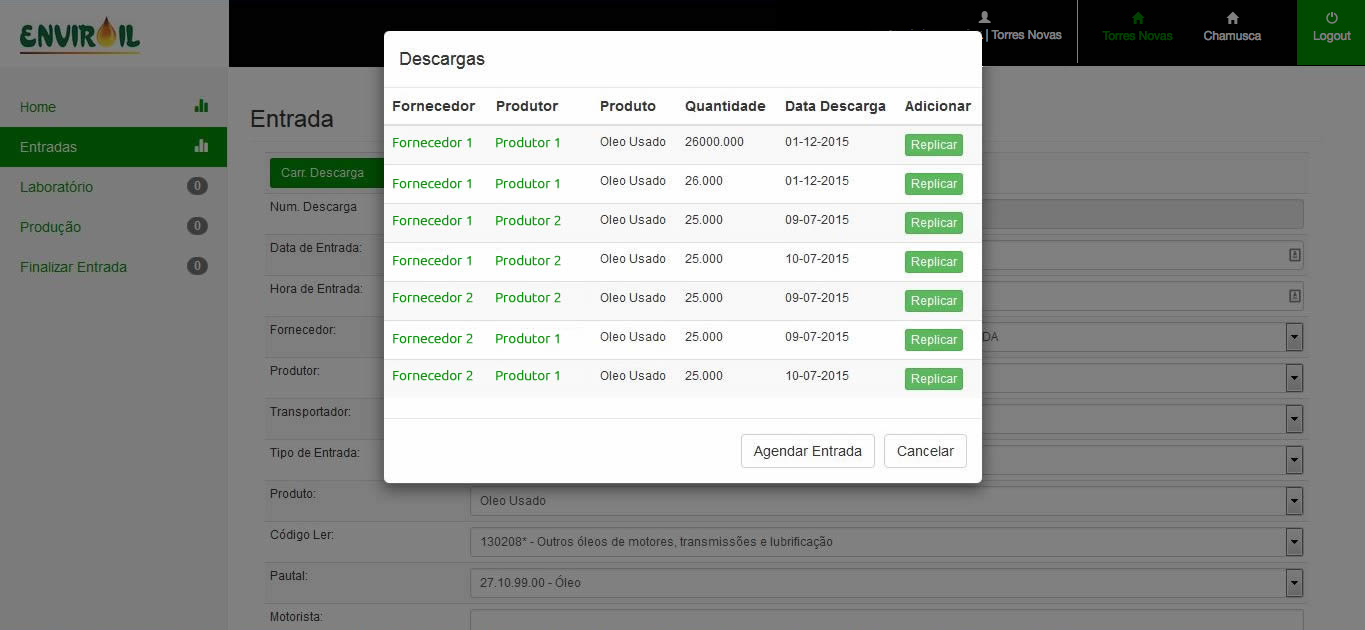Click the chart icon next to Home
The image size is (1365, 630).
click(201, 106)
